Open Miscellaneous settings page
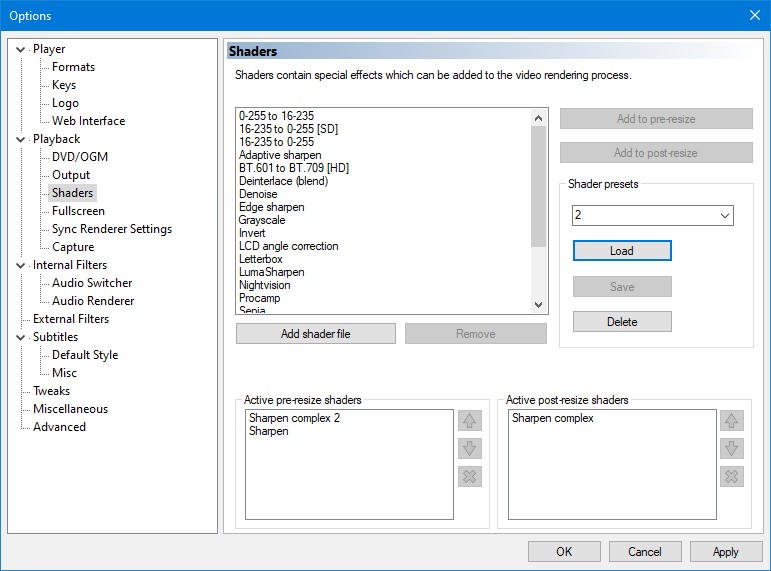 click(70, 409)
